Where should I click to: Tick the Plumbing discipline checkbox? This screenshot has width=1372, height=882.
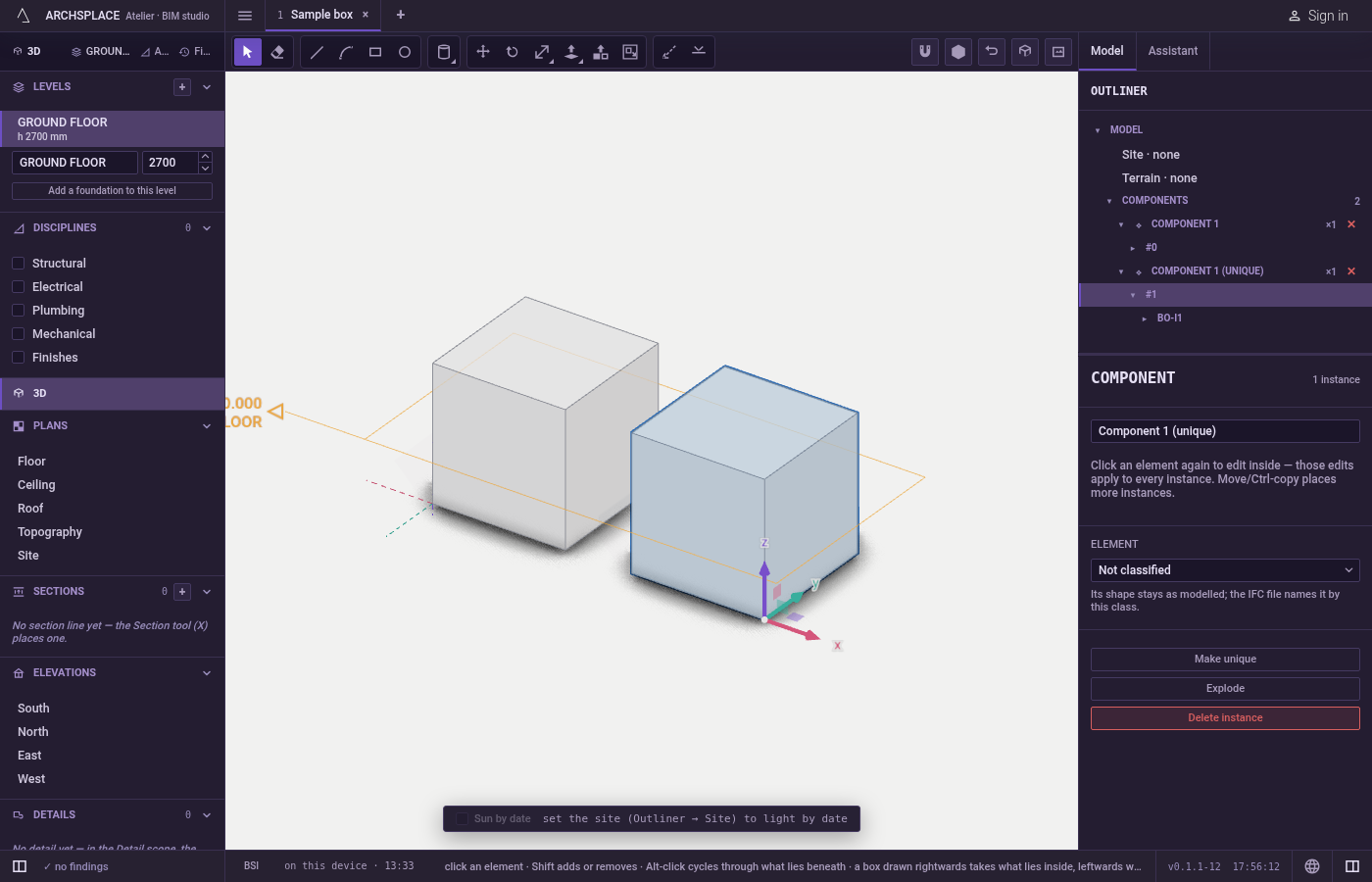[19, 311]
